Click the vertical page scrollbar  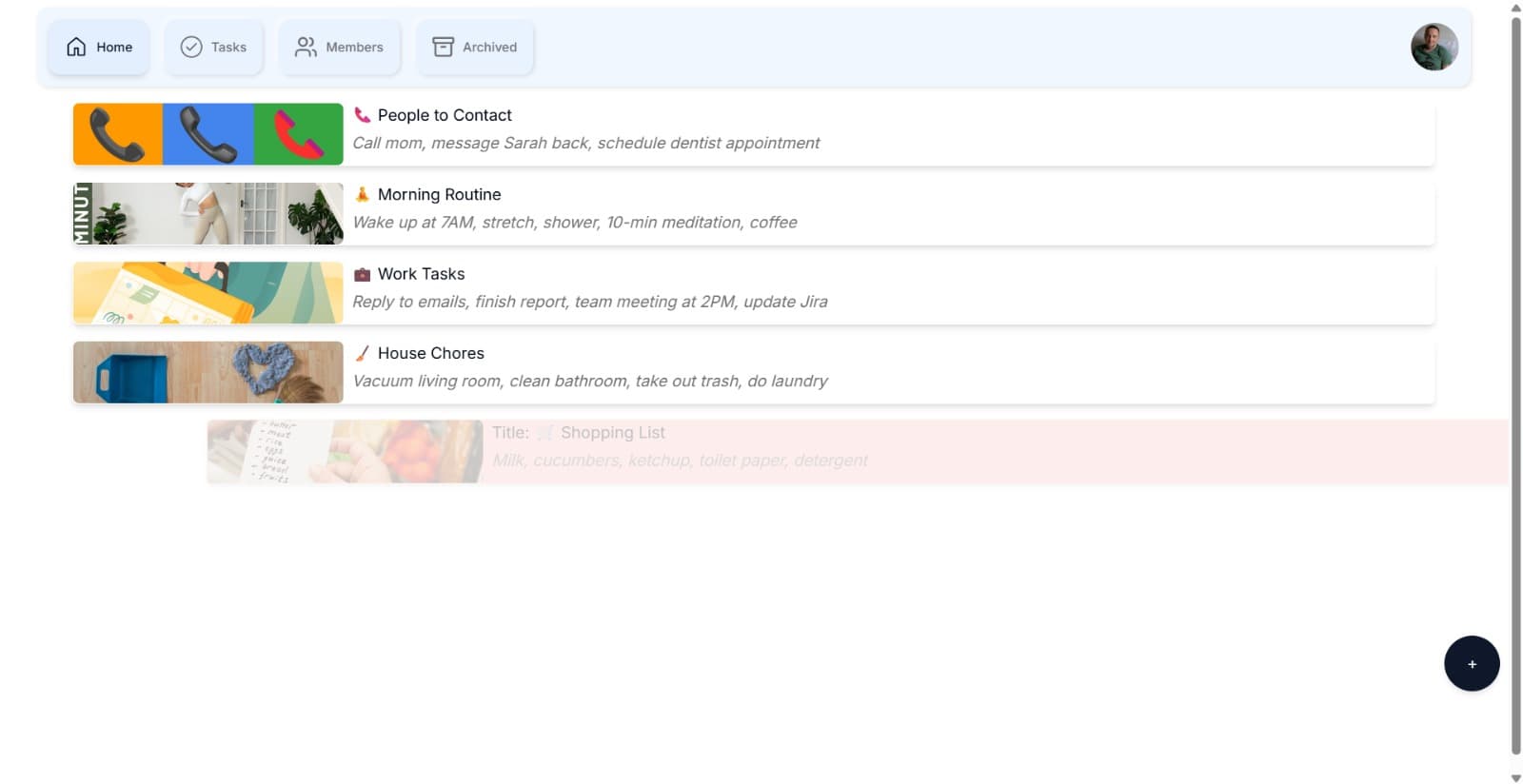pos(1515,381)
